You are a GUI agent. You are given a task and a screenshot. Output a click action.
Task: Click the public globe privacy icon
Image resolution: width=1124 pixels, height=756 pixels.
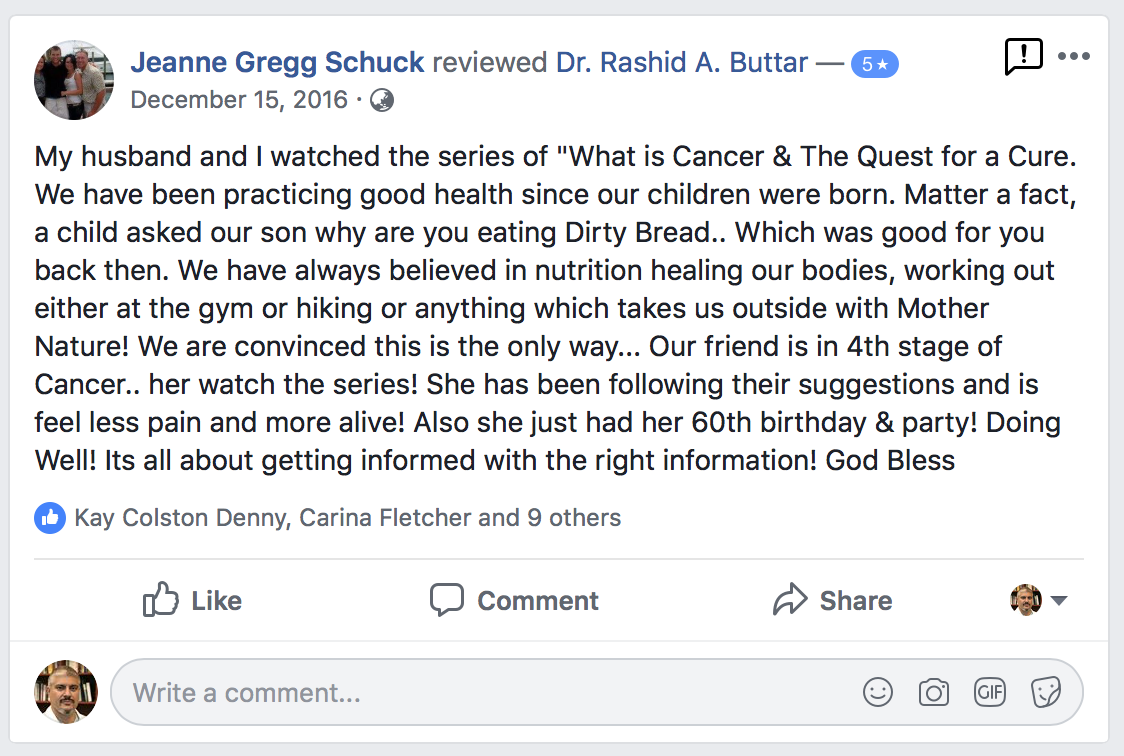381,100
